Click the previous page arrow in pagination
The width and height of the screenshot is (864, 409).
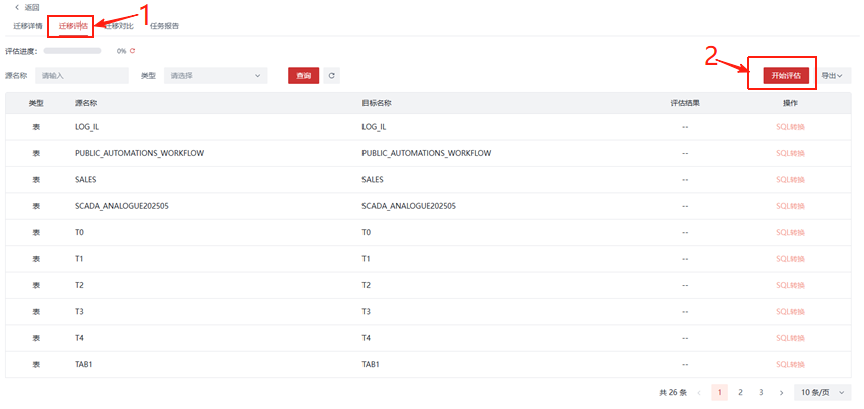pos(698,393)
